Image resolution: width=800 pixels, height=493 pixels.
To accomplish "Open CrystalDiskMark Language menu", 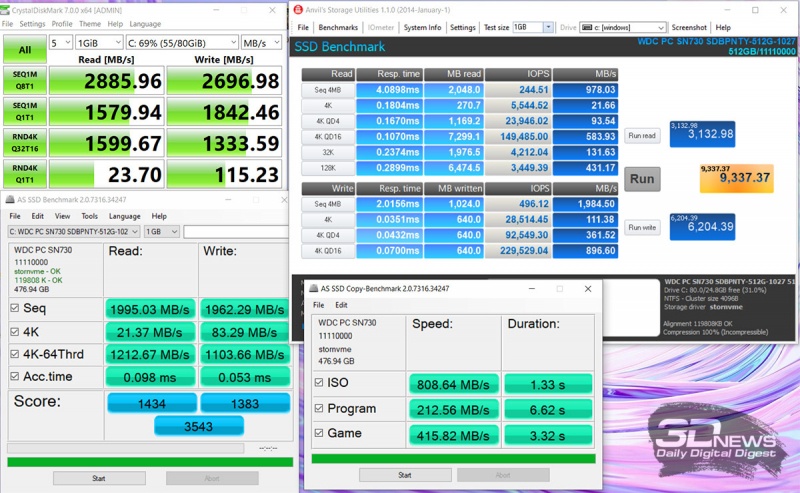I will point(145,24).
